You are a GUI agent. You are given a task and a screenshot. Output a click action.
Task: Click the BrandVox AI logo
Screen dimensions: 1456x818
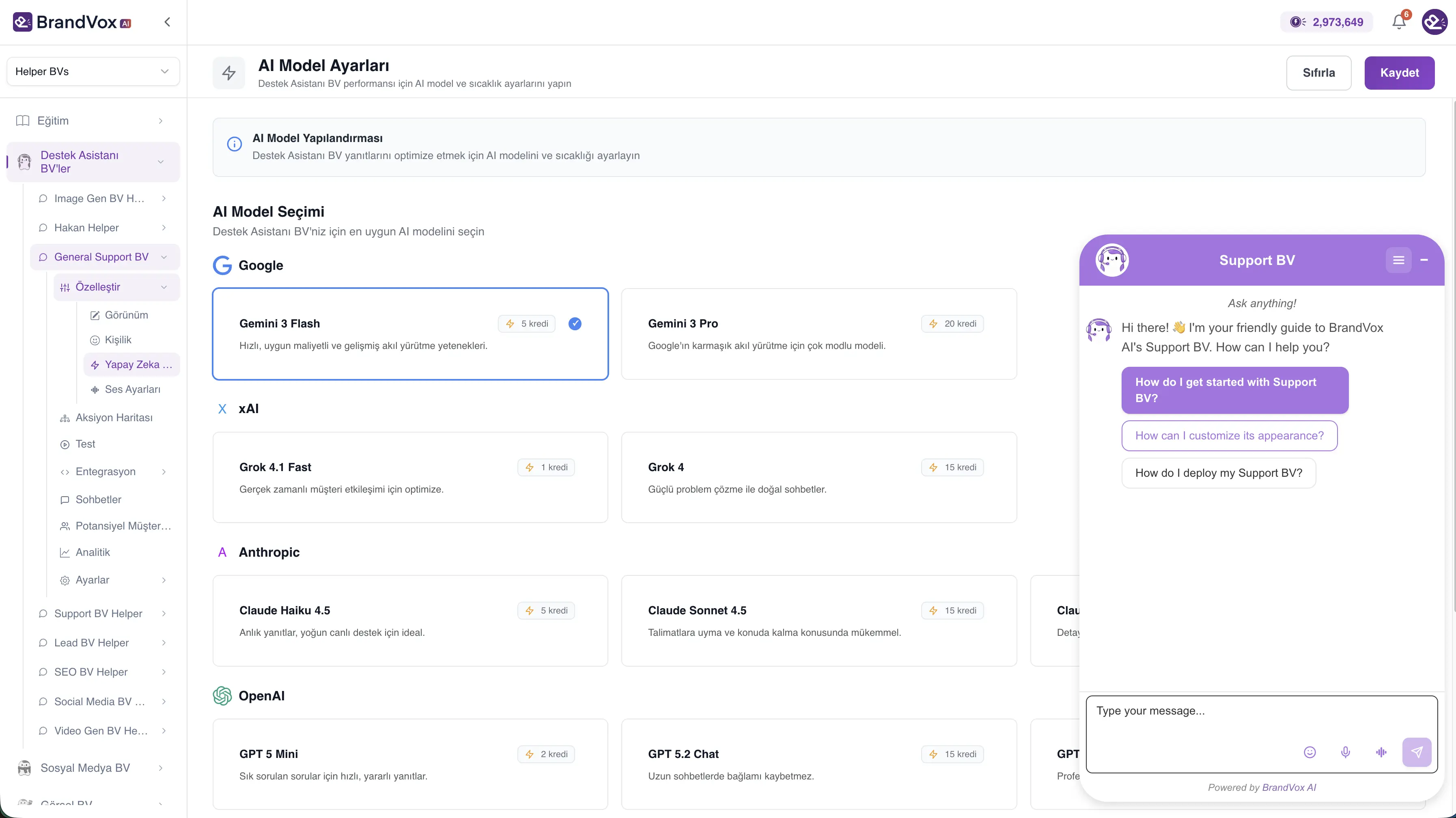point(72,22)
